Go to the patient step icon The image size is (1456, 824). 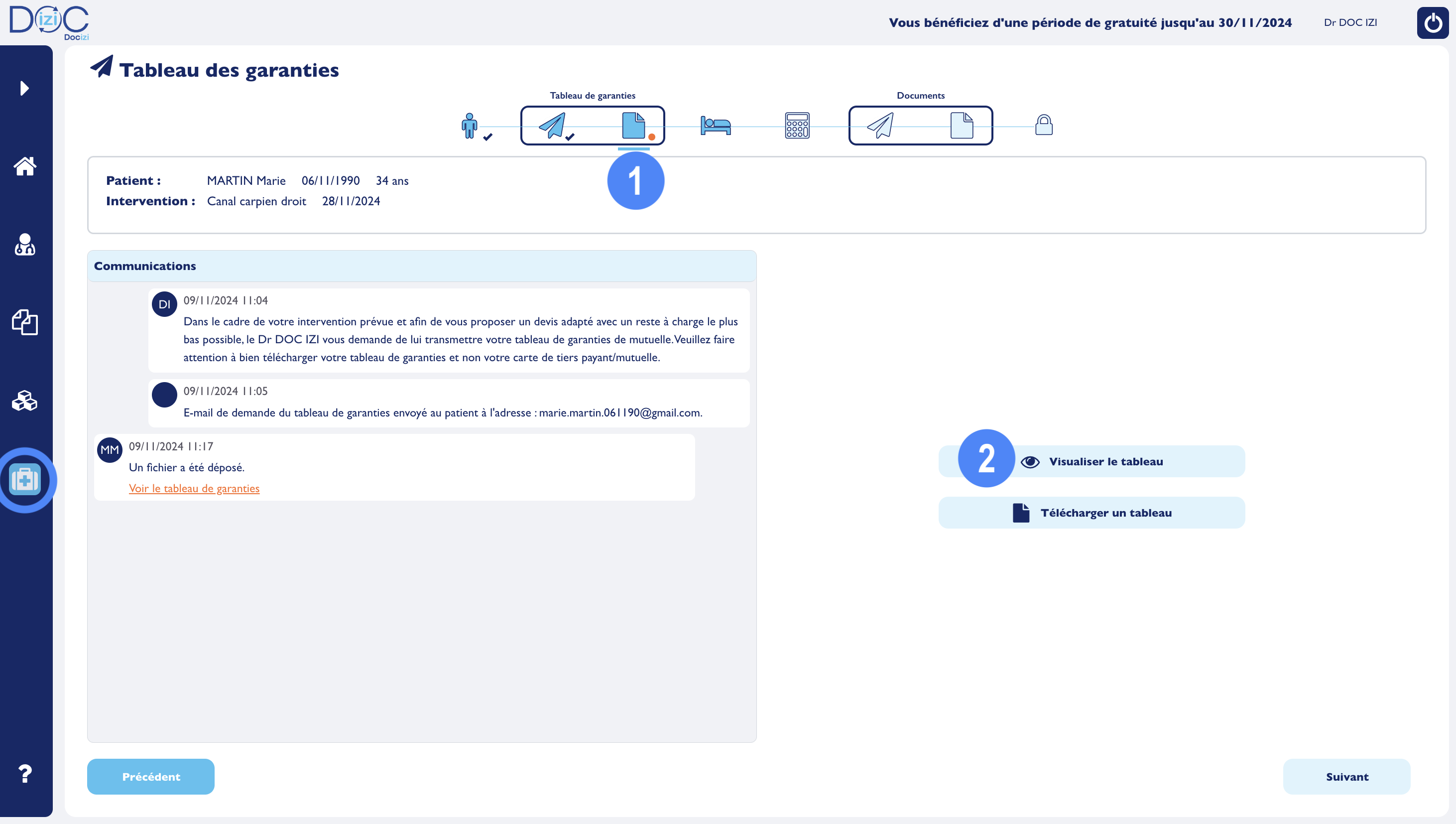(470, 126)
